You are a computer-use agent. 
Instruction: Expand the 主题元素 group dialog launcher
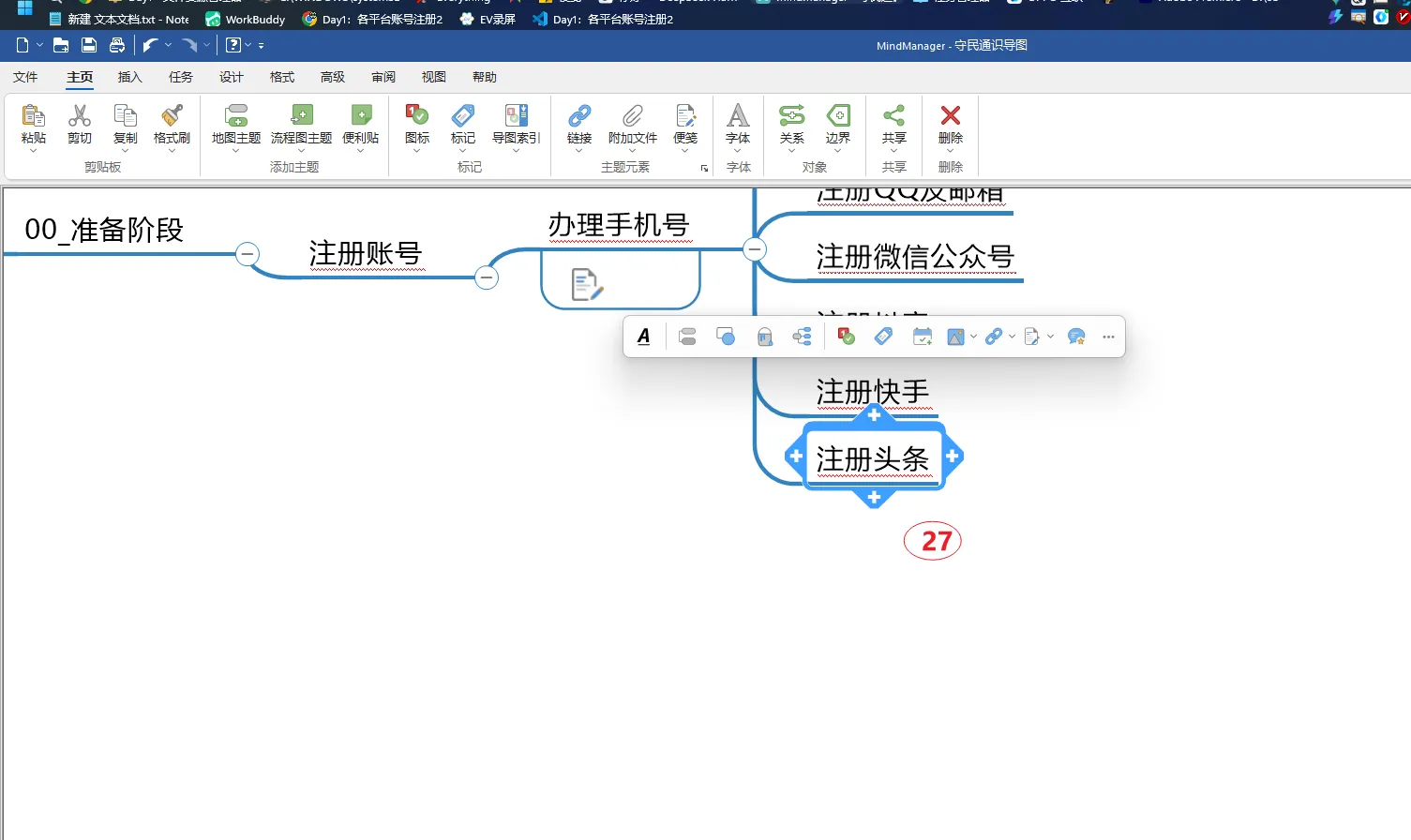[704, 169]
